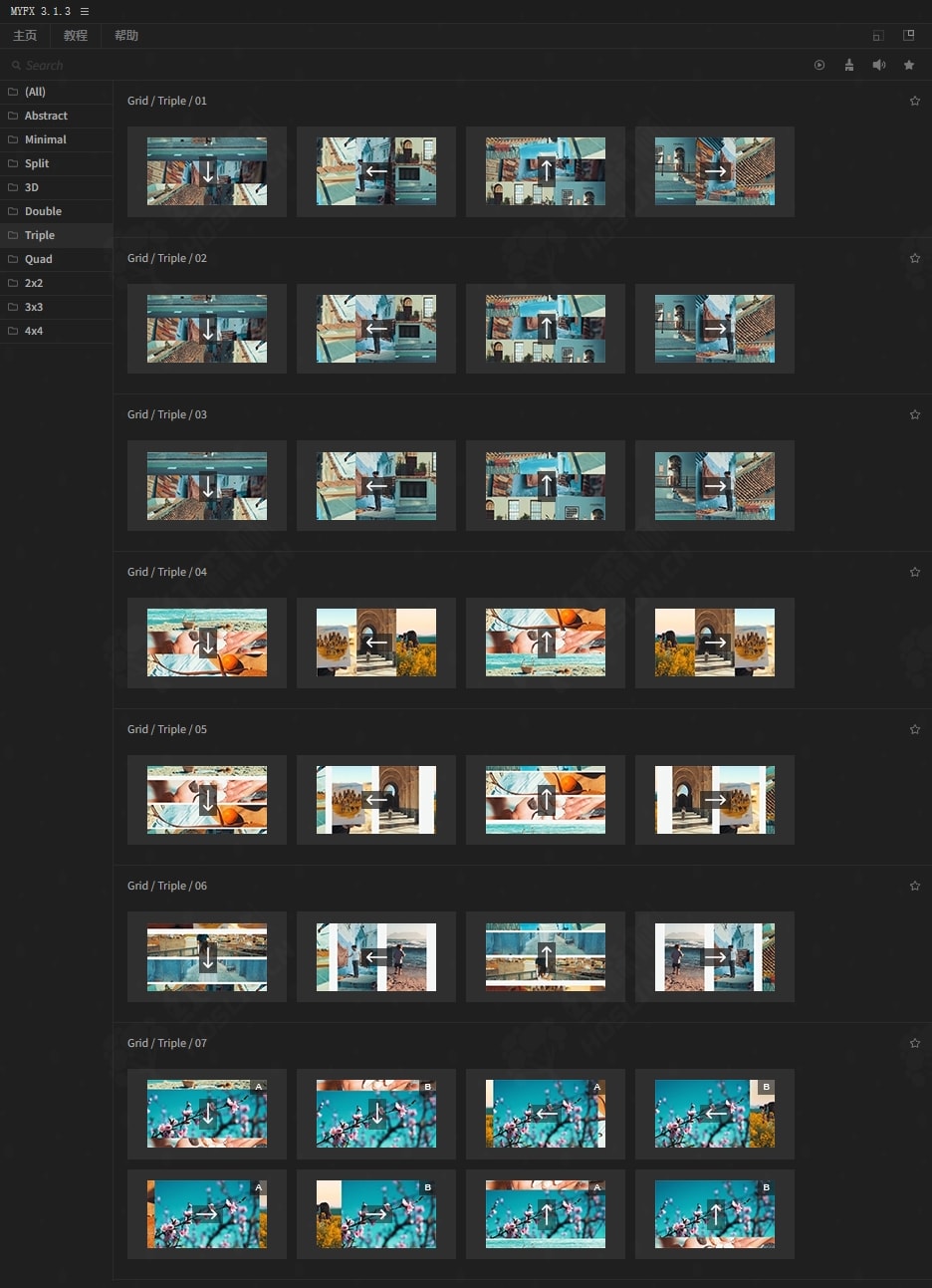Select the 2x2 category
Screen dimensions: 932x1288
coord(56,283)
